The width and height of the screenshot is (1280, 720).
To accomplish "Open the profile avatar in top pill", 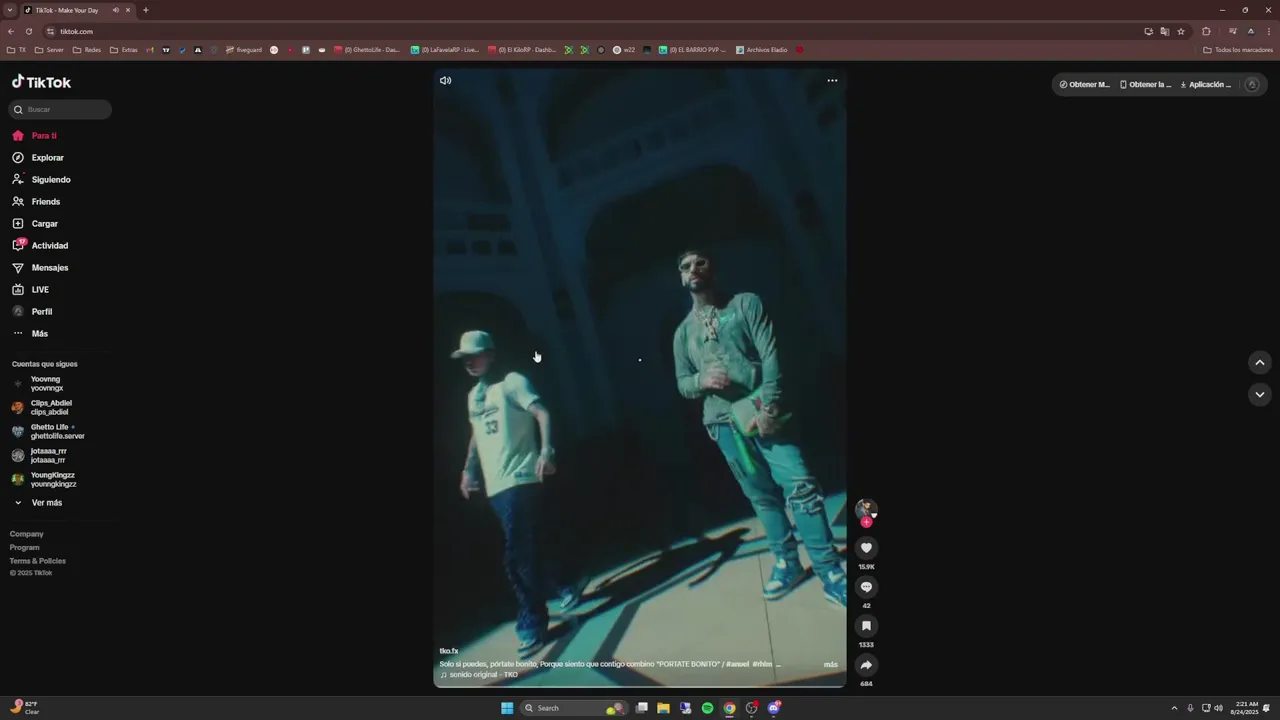I will tap(1251, 85).
